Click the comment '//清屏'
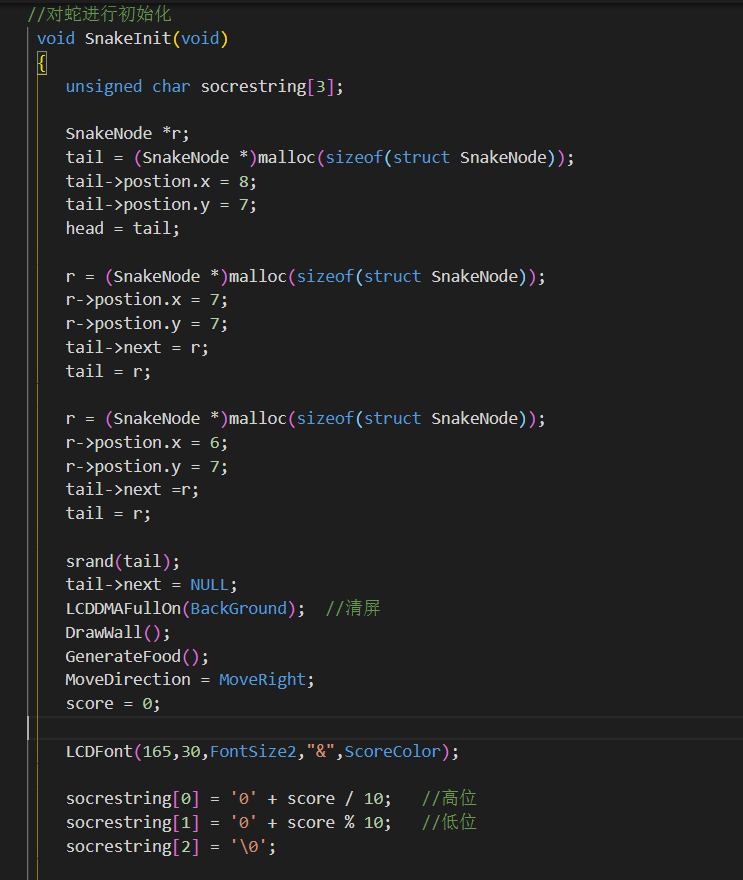Image resolution: width=743 pixels, height=880 pixels. pyautogui.click(x=353, y=608)
